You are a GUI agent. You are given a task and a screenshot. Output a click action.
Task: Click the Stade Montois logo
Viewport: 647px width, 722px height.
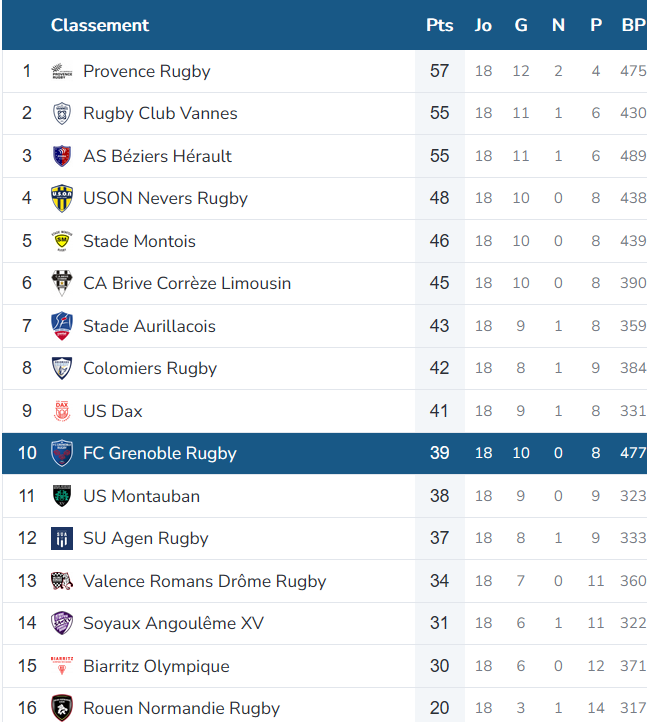pyautogui.click(x=62, y=241)
